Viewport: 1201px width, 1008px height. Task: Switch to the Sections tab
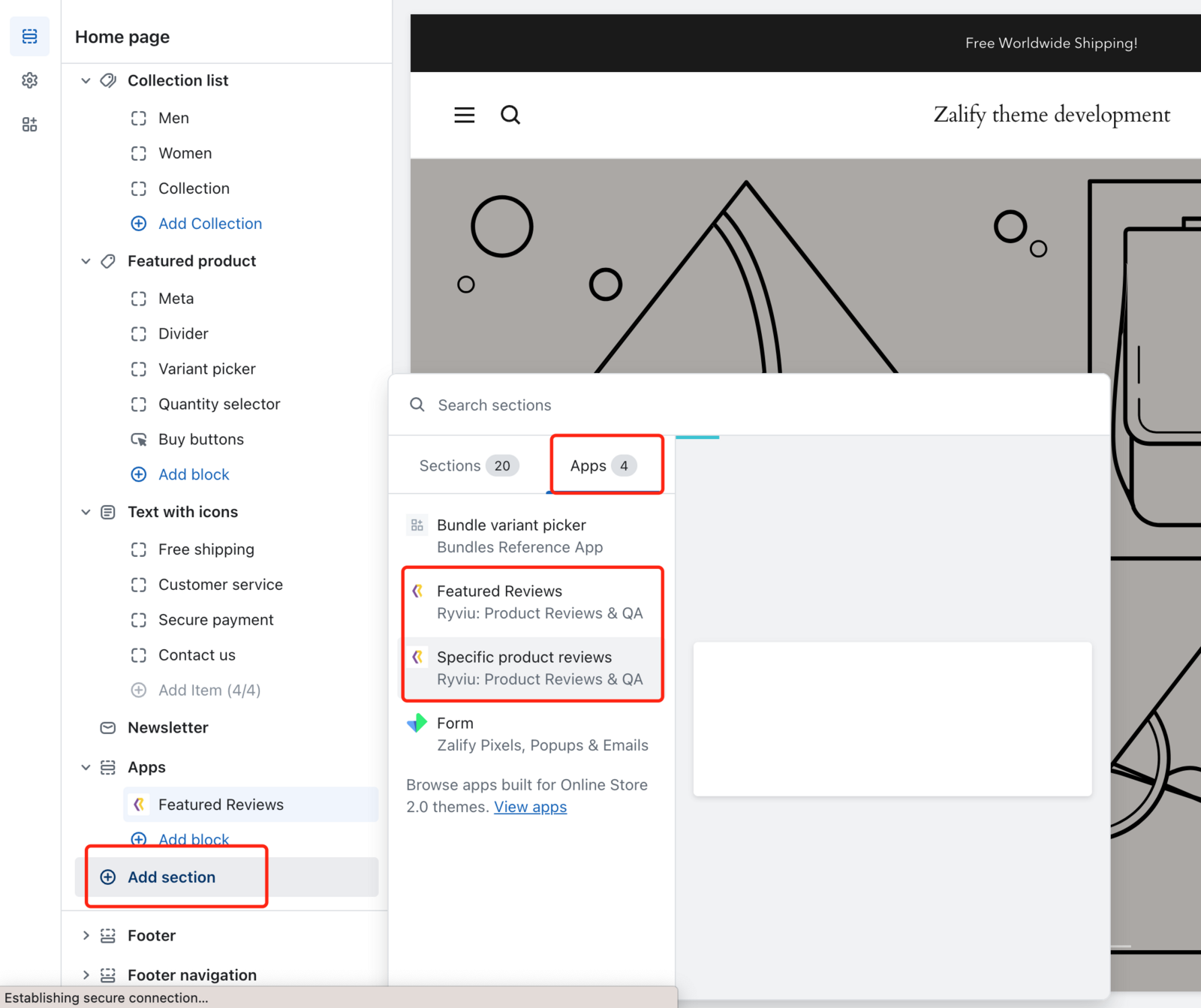[465, 466]
